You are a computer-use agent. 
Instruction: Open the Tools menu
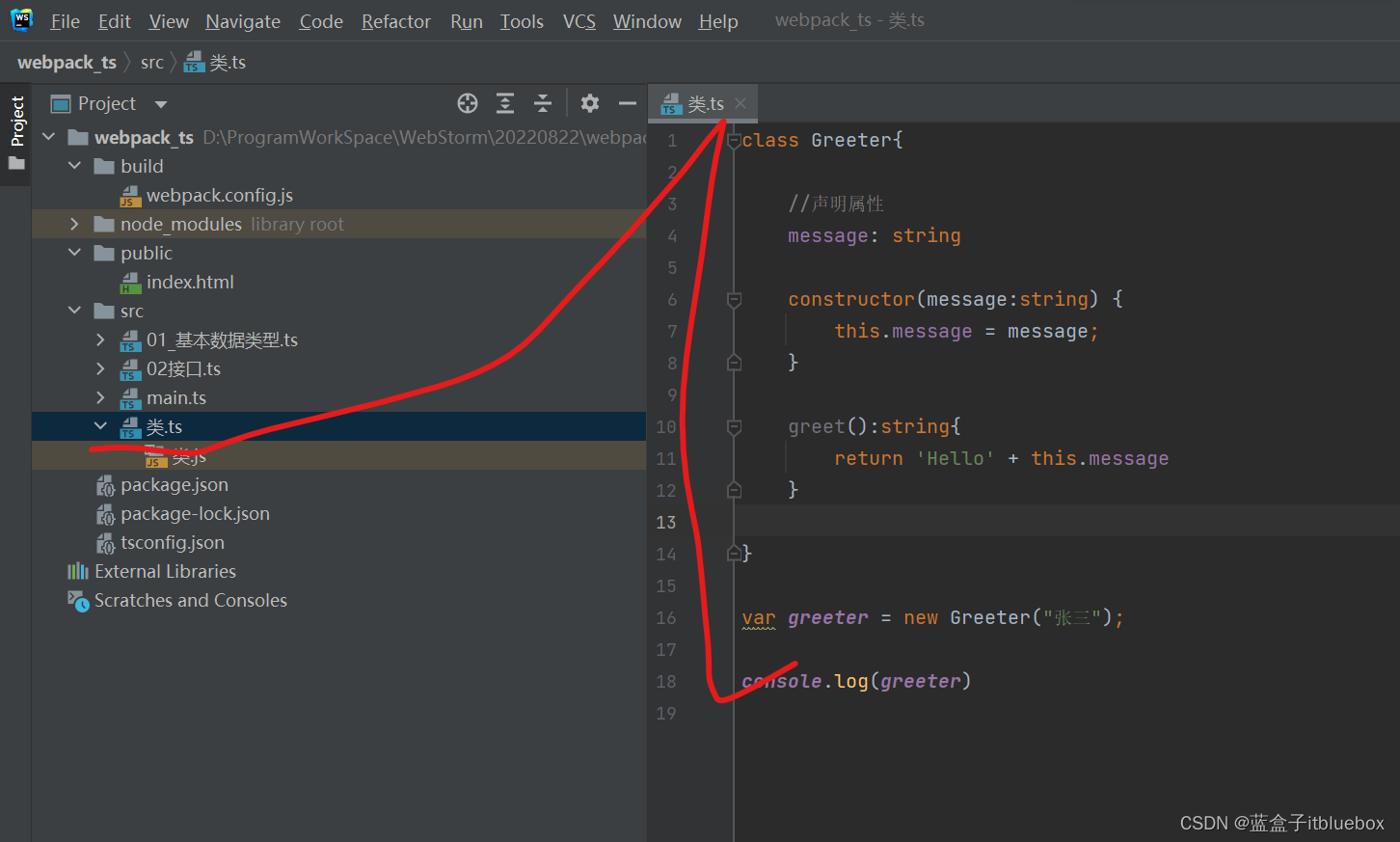522,21
